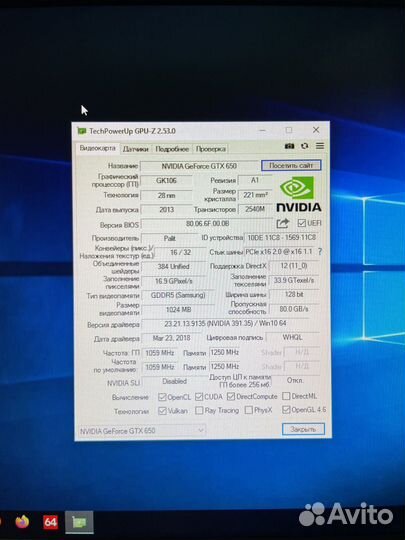
Task: Take a GPU-Z screenshot with camera icon
Action: click(289, 146)
